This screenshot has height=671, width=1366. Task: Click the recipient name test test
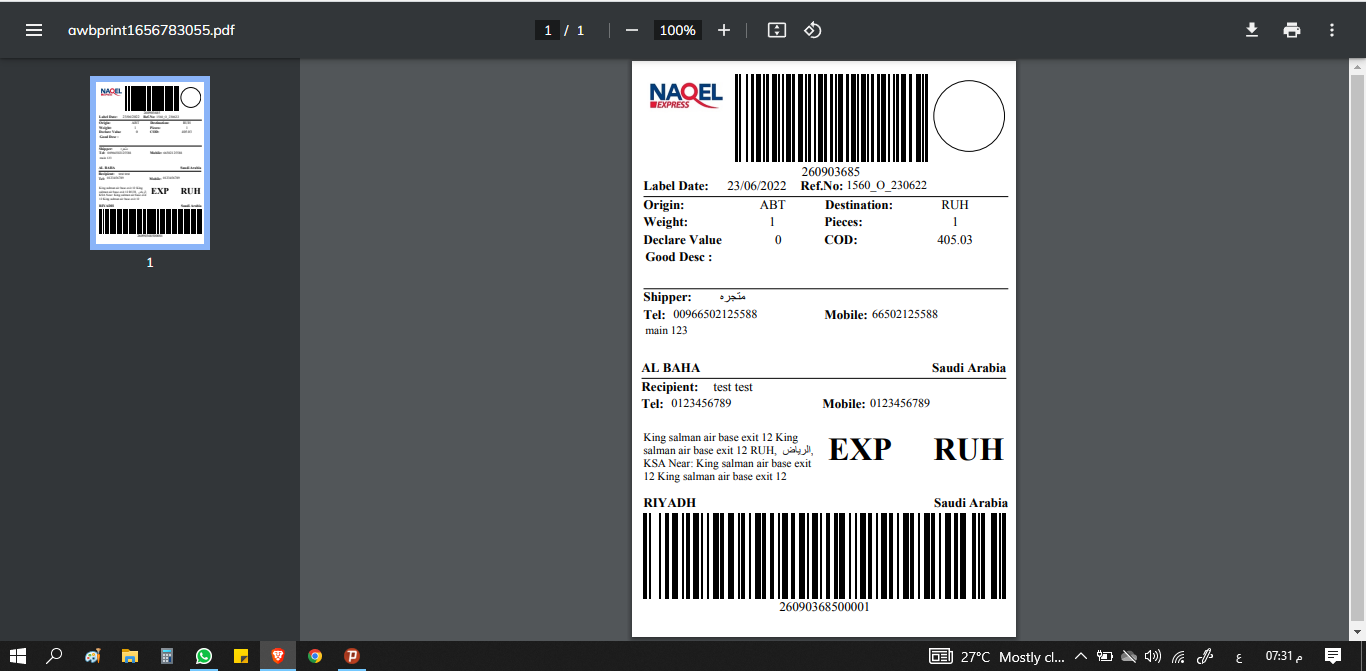[x=733, y=387]
